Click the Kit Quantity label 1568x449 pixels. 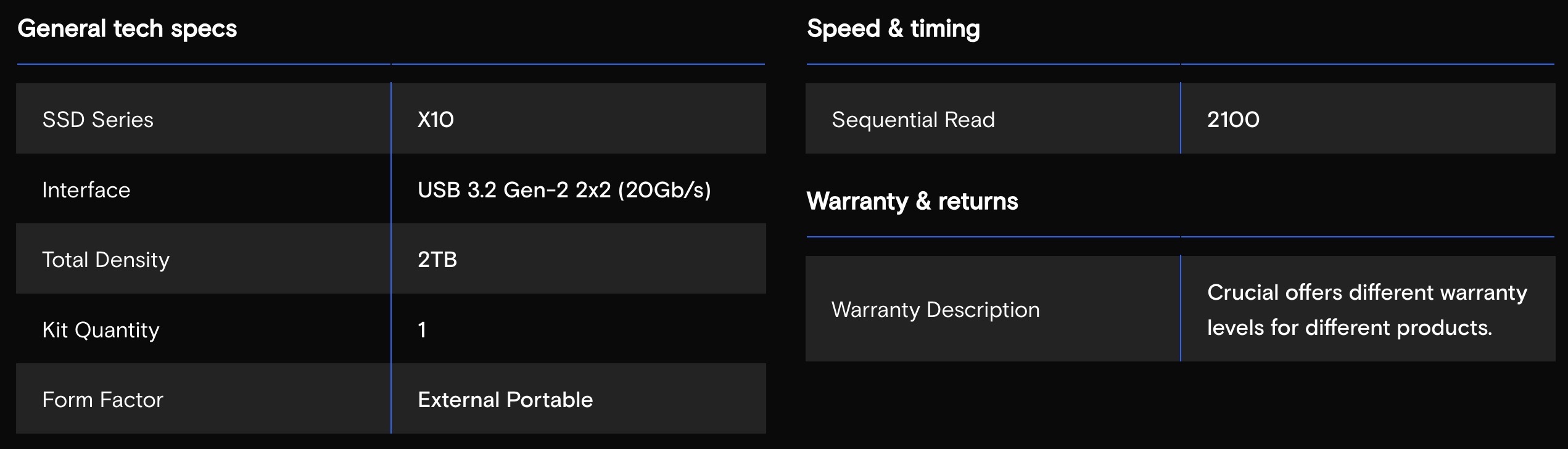coord(101,330)
